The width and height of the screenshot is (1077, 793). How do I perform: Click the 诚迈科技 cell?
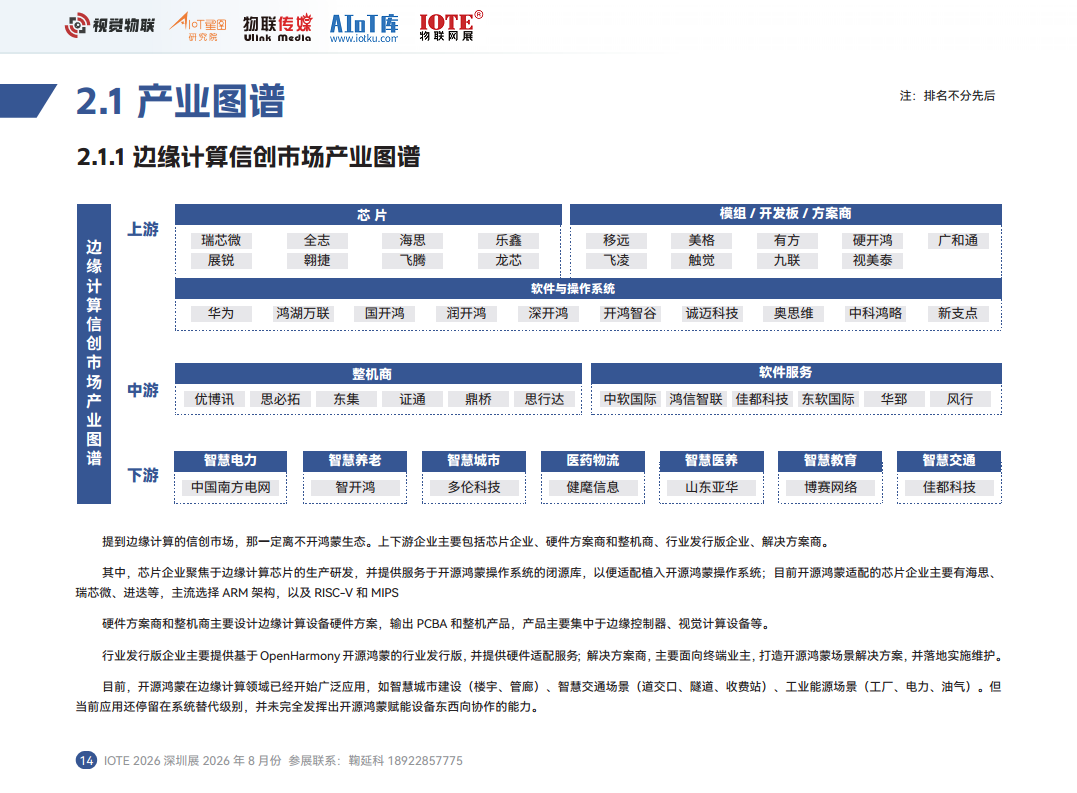point(712,314)
